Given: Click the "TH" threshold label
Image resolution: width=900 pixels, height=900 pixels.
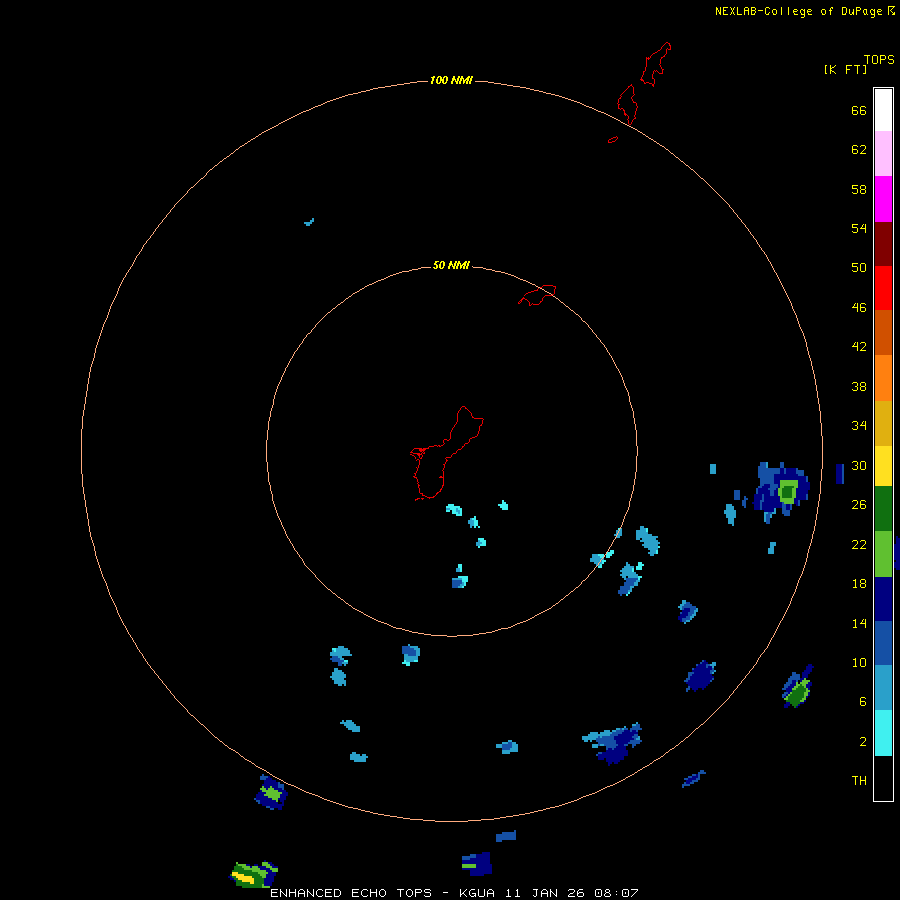Looking at the screenshot, I should (859, 781).
